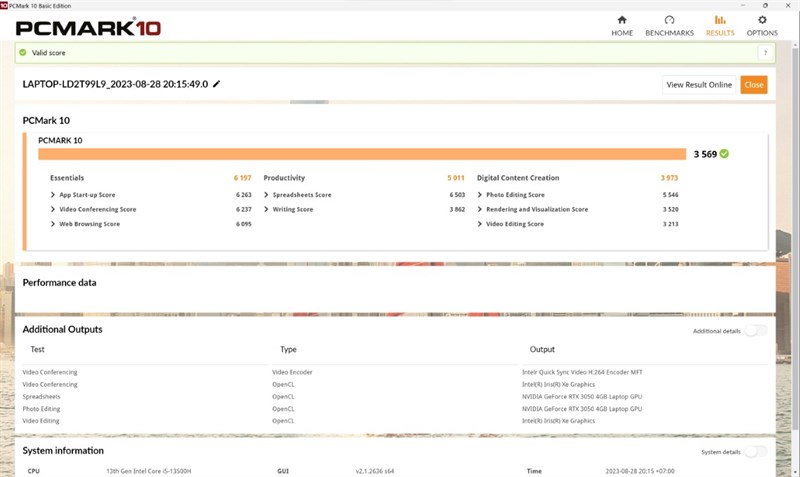Expand the Spreadsheets Score row
Screen dimensions: 800x477
point(297,194)
